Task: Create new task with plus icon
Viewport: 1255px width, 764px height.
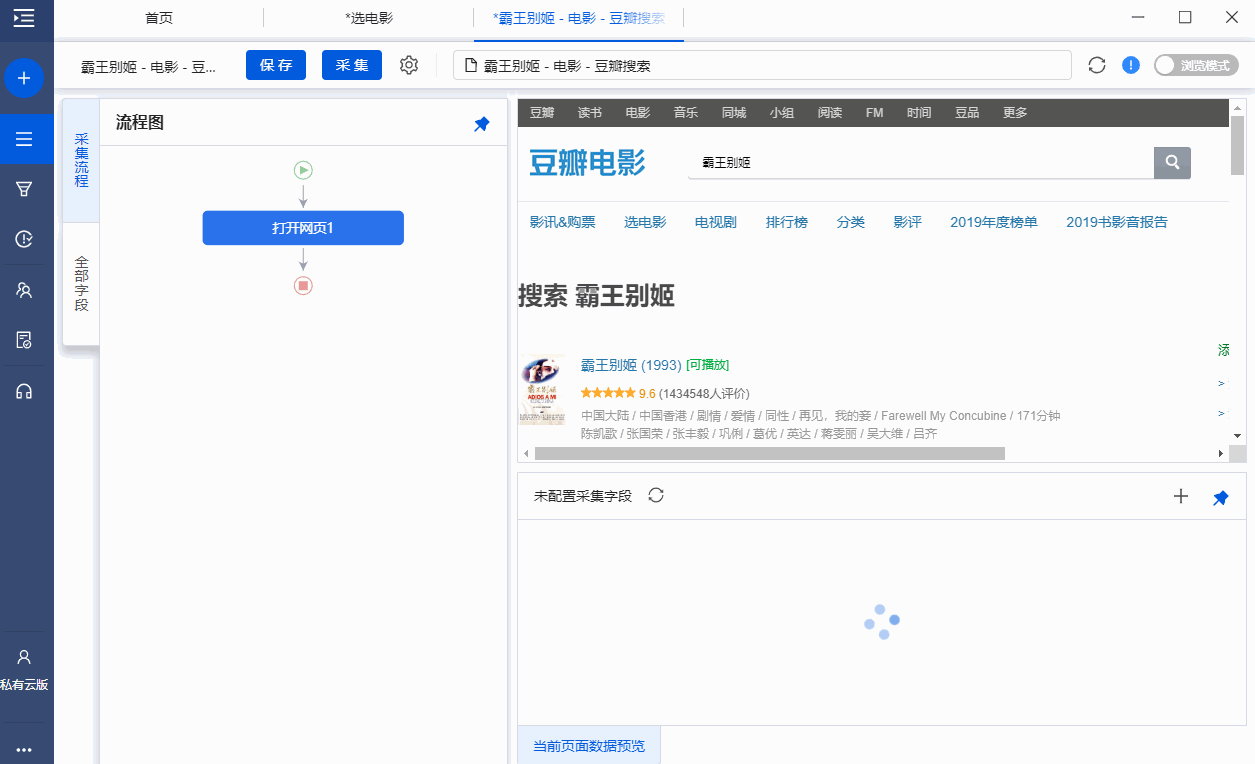Action: click(24, 78)
